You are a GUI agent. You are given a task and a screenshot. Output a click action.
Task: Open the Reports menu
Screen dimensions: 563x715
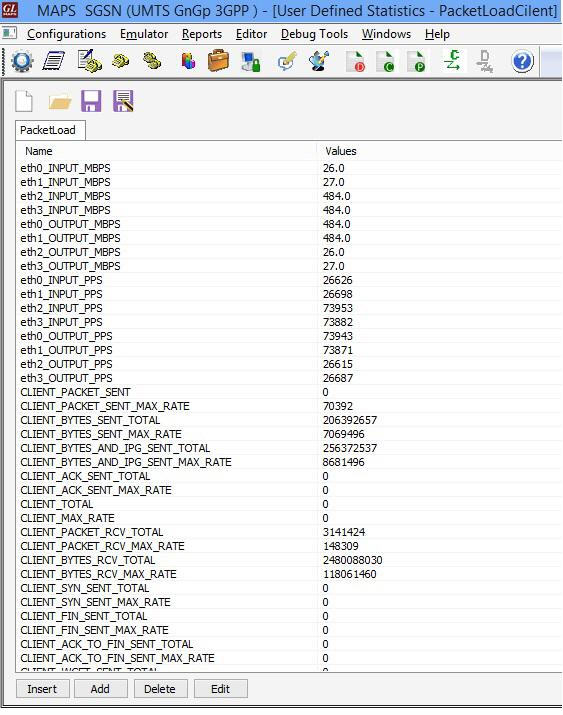coord(202,34)
